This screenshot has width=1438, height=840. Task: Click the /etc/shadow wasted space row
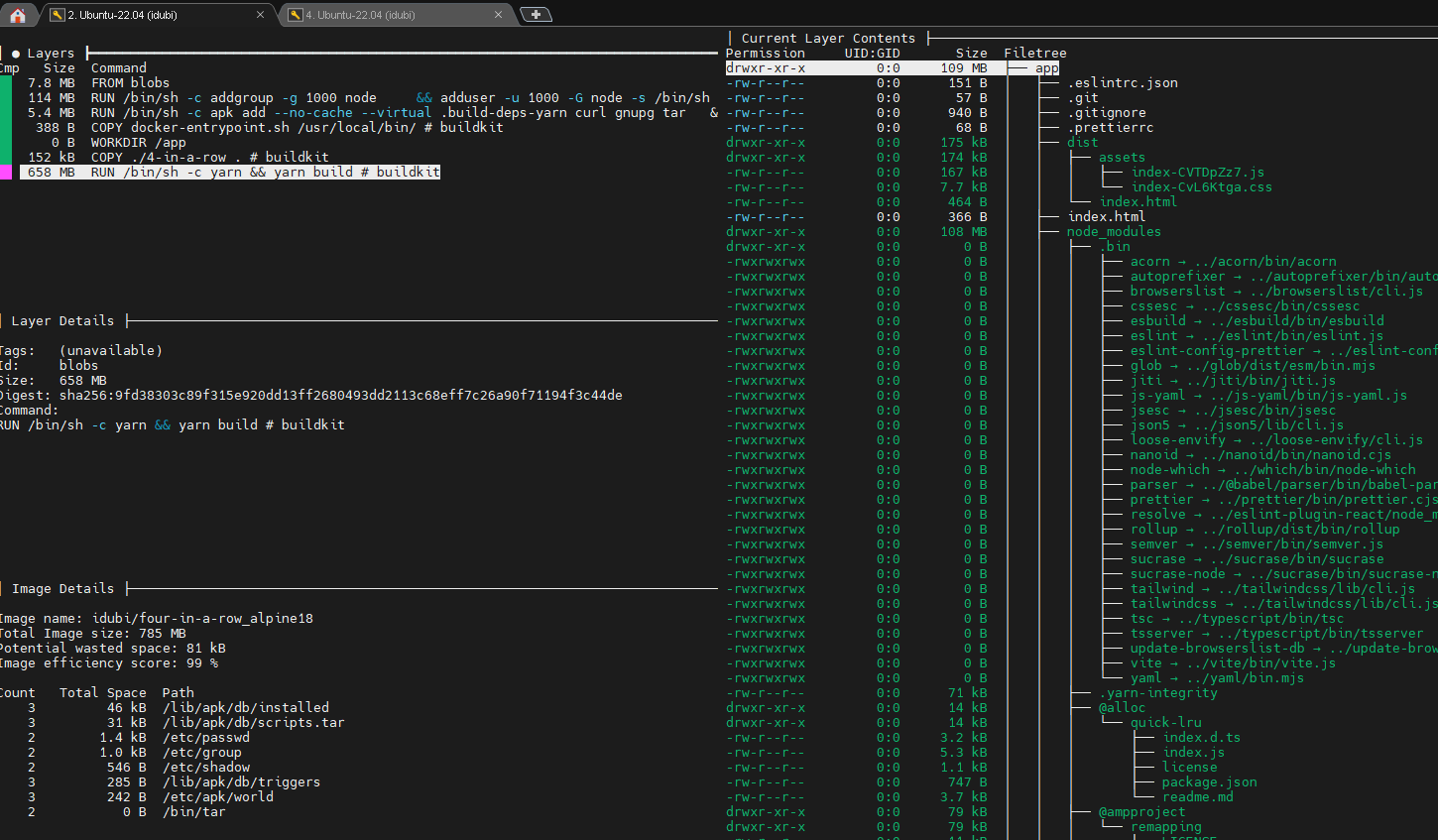coord(139,767)
